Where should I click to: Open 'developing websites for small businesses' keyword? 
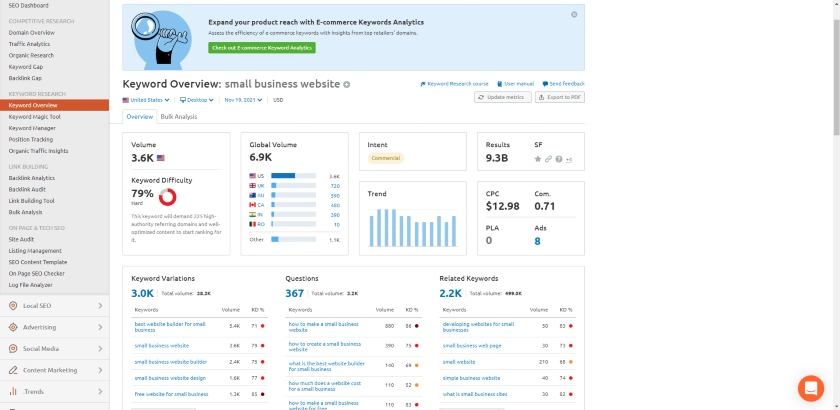478,327
